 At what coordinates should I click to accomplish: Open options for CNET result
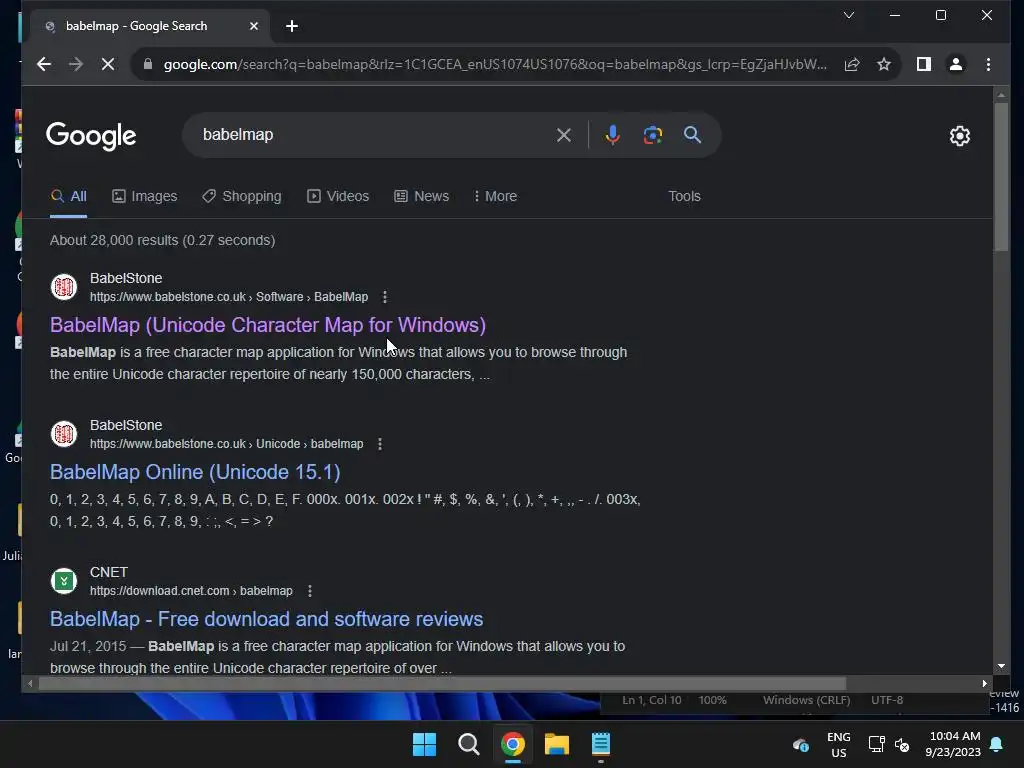[310, 591]
